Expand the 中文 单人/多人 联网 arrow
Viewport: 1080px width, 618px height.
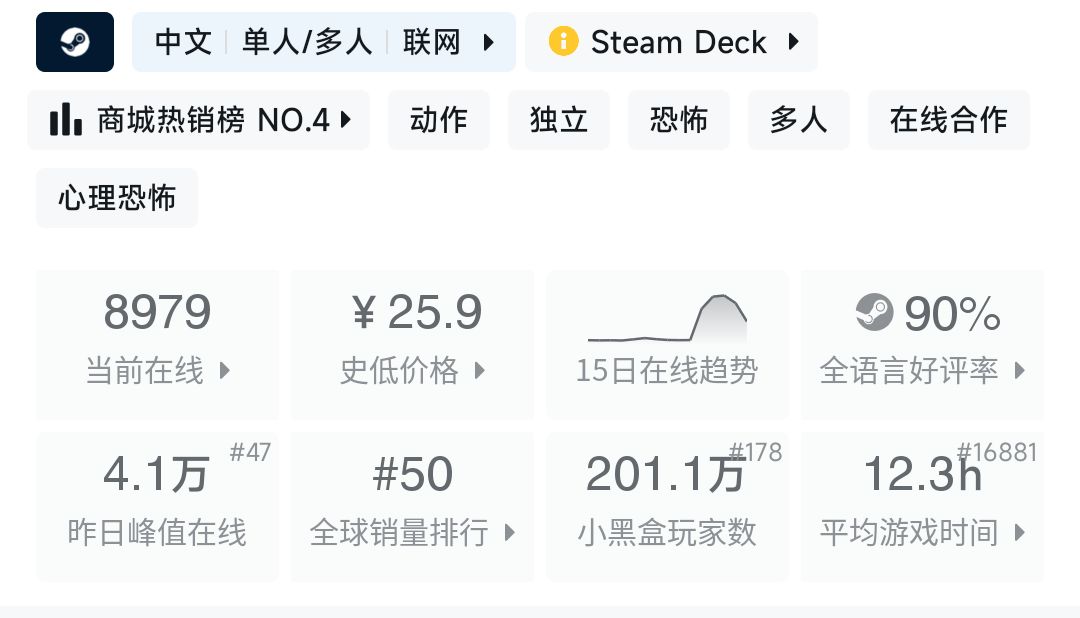(x=489, y=42)
